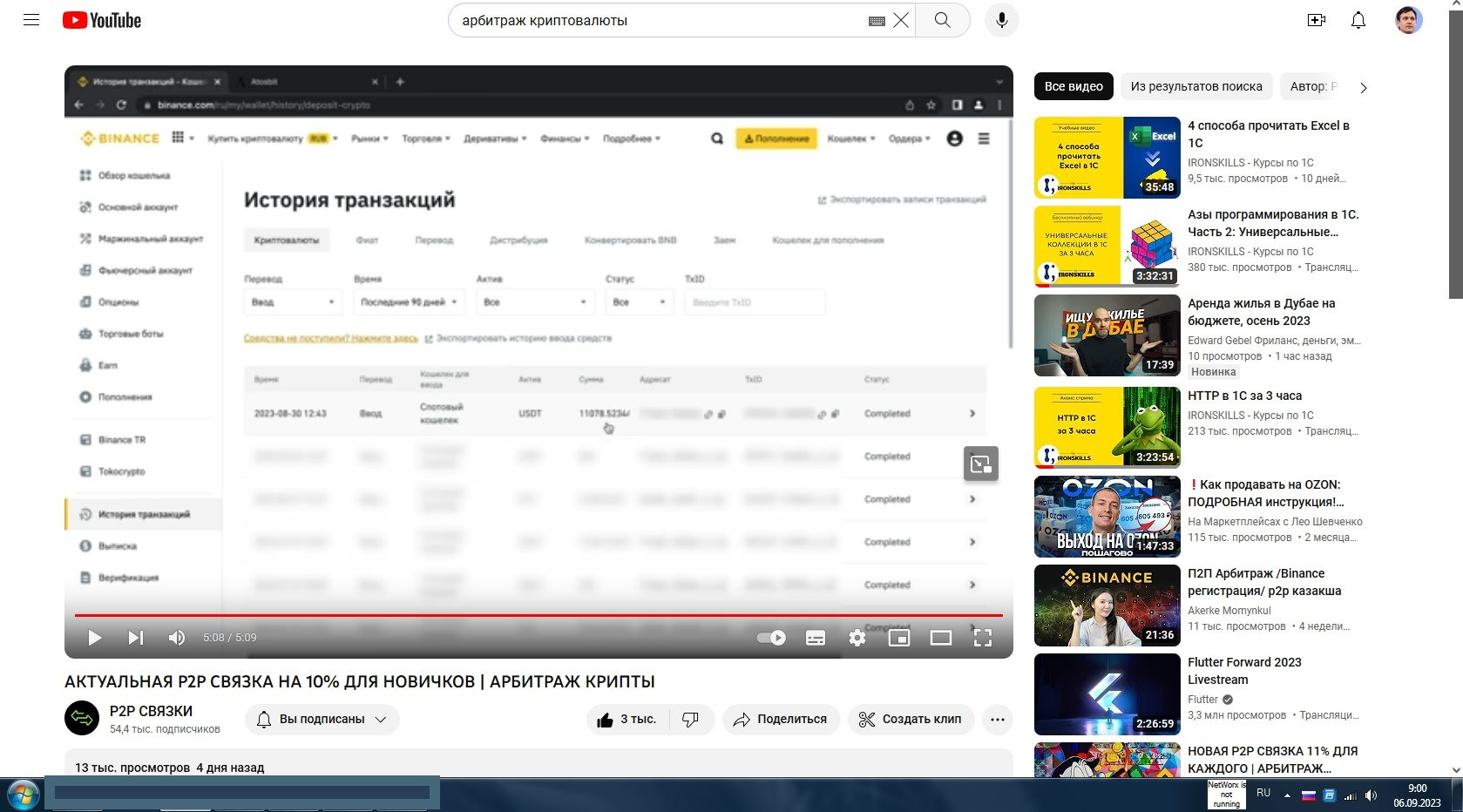
Task: Toggle the autoplay switch
Action: pos(771,638)
